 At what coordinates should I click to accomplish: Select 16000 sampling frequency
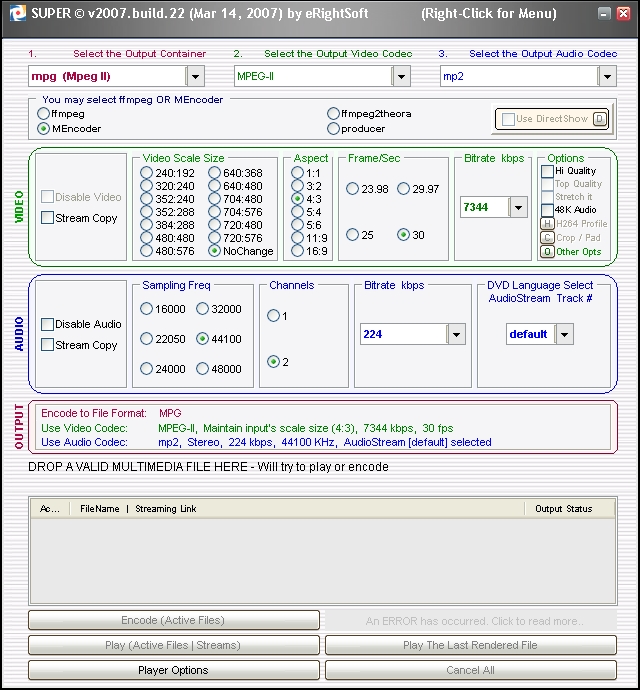147,309
